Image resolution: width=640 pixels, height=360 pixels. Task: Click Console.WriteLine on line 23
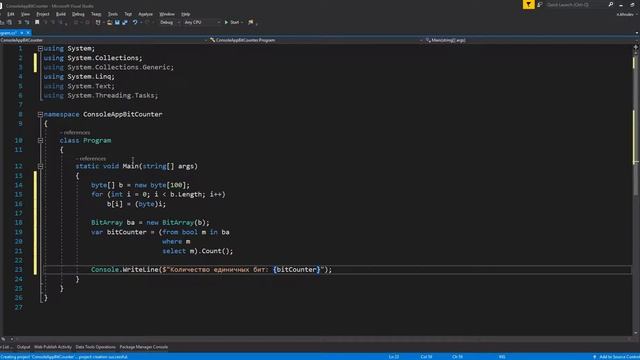click(x=124, y=269)
